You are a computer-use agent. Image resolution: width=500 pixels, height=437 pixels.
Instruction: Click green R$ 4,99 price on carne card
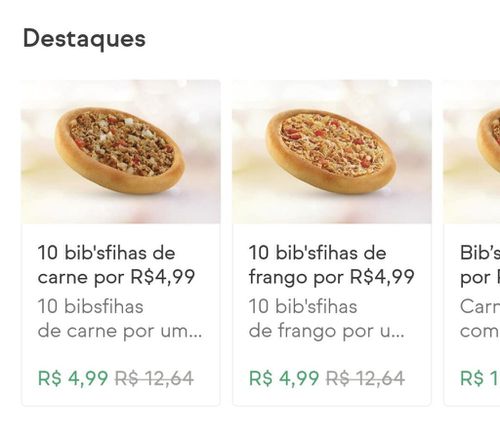[x=73, y=378]
